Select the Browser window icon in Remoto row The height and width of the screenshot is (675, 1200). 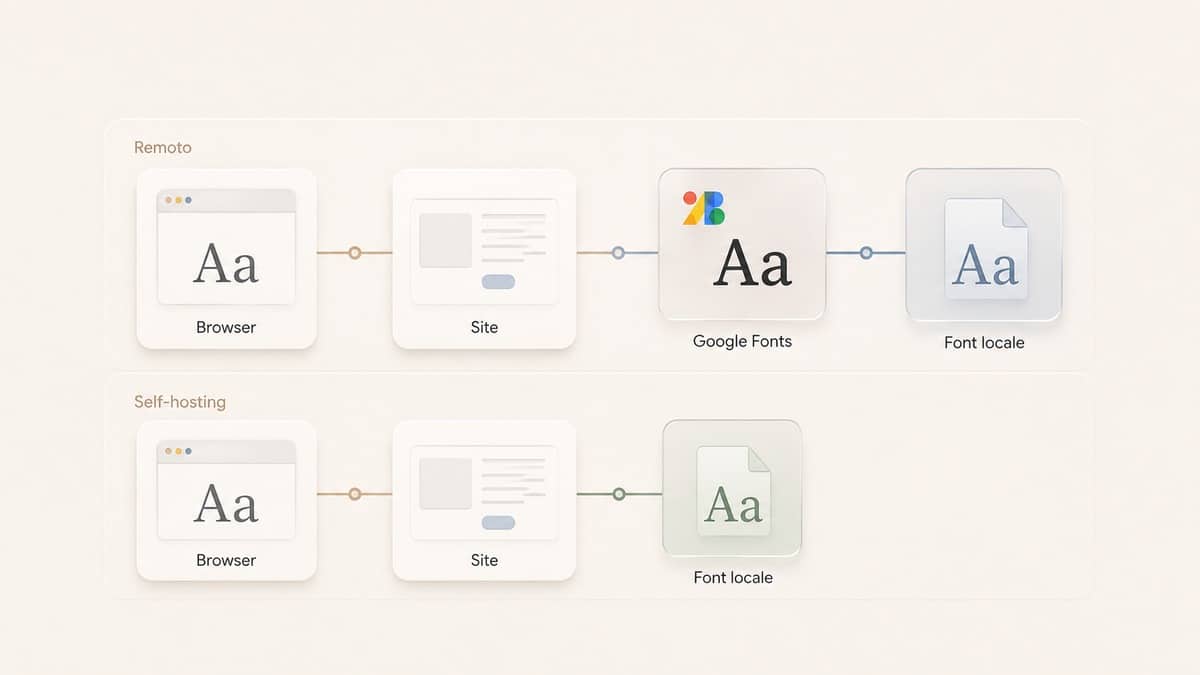click(x=226, y=246)
